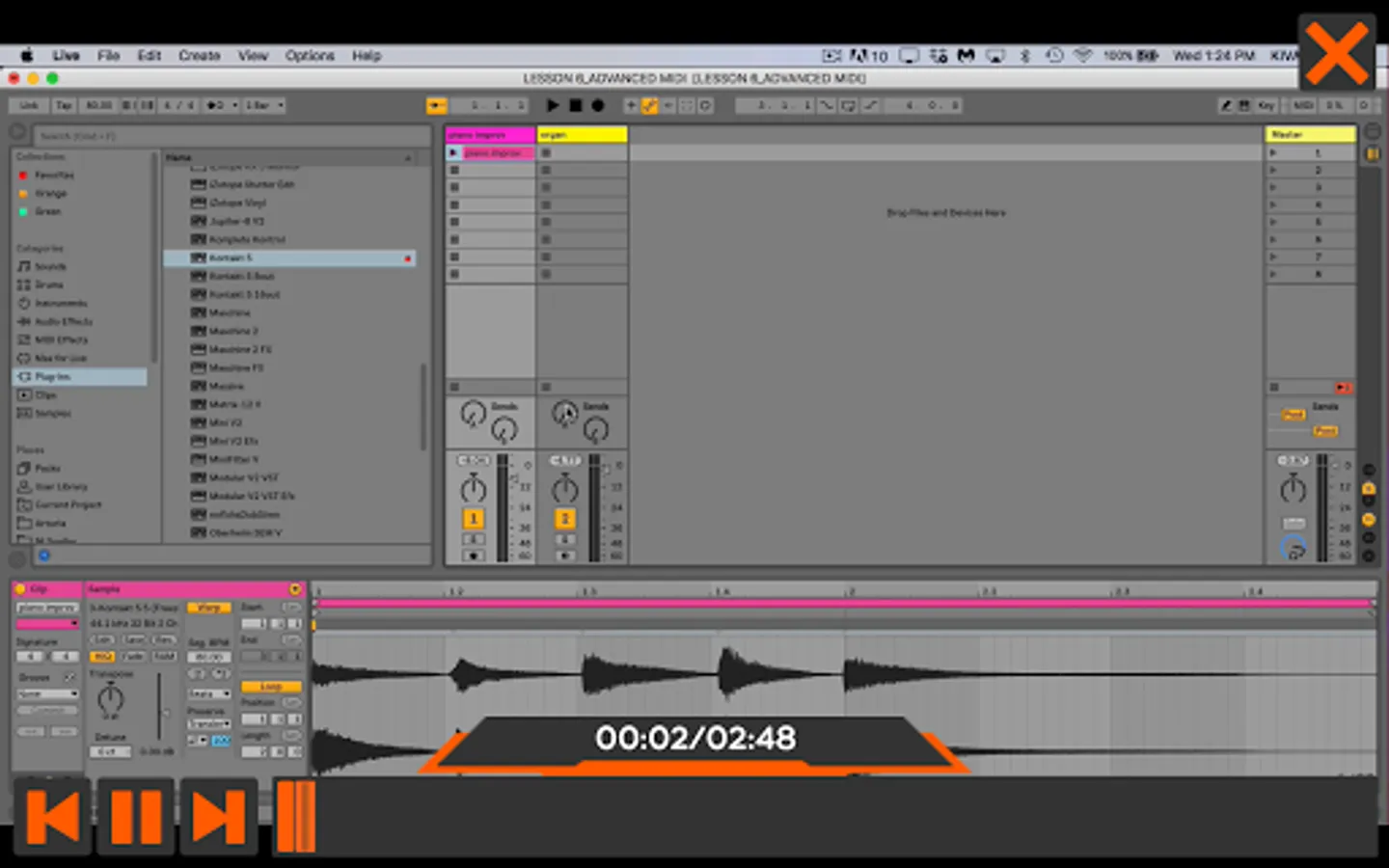The image size is (1389, 868).
Task: Click the transport Play button
Action: 553,105
